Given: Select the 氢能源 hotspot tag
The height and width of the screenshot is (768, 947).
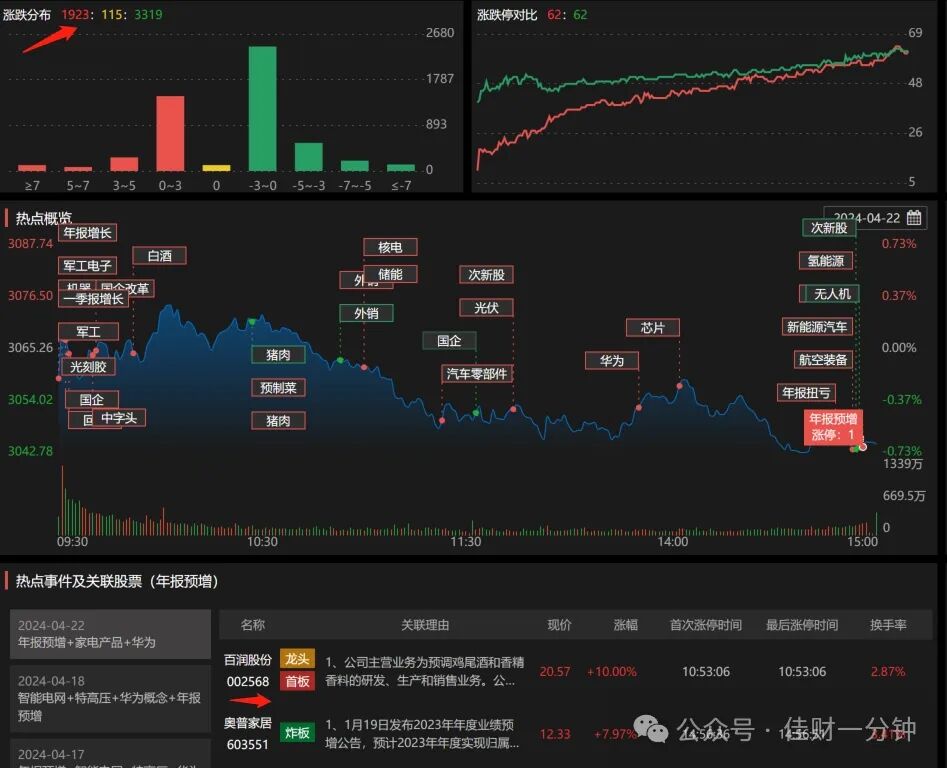Looking at the screenshot, I should (826, 261).
